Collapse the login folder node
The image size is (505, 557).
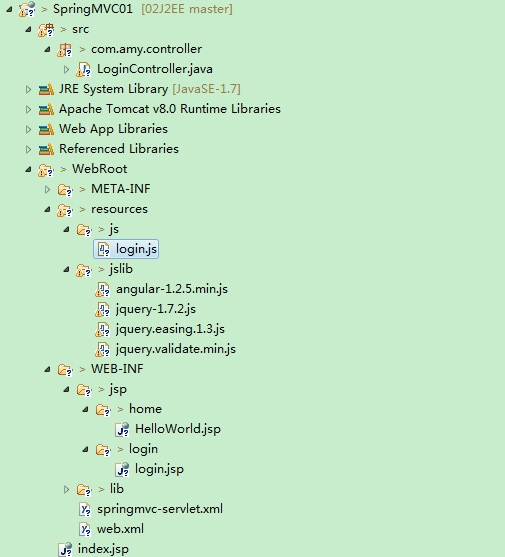click(86, 450)
